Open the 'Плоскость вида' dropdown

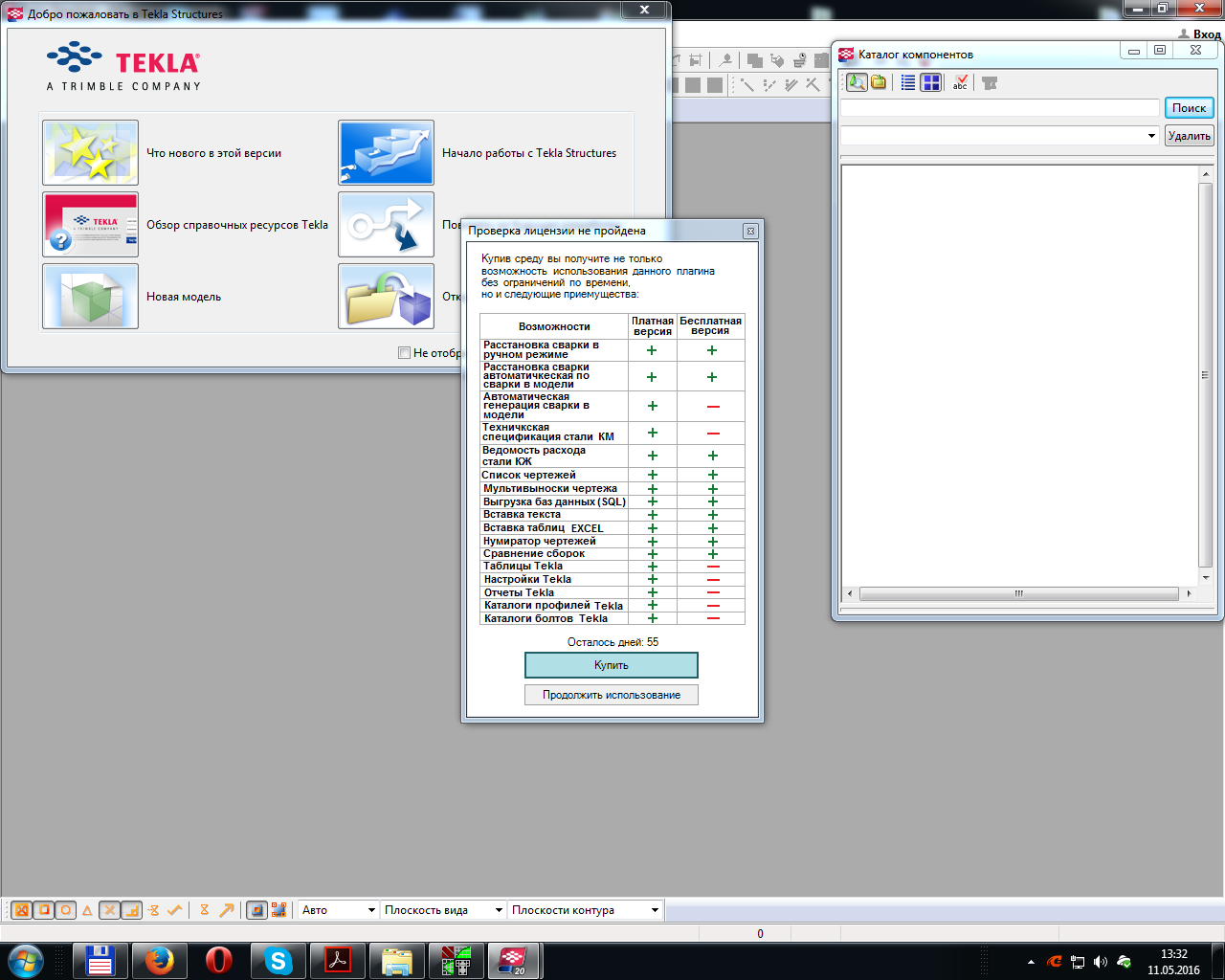click(499, 910)
